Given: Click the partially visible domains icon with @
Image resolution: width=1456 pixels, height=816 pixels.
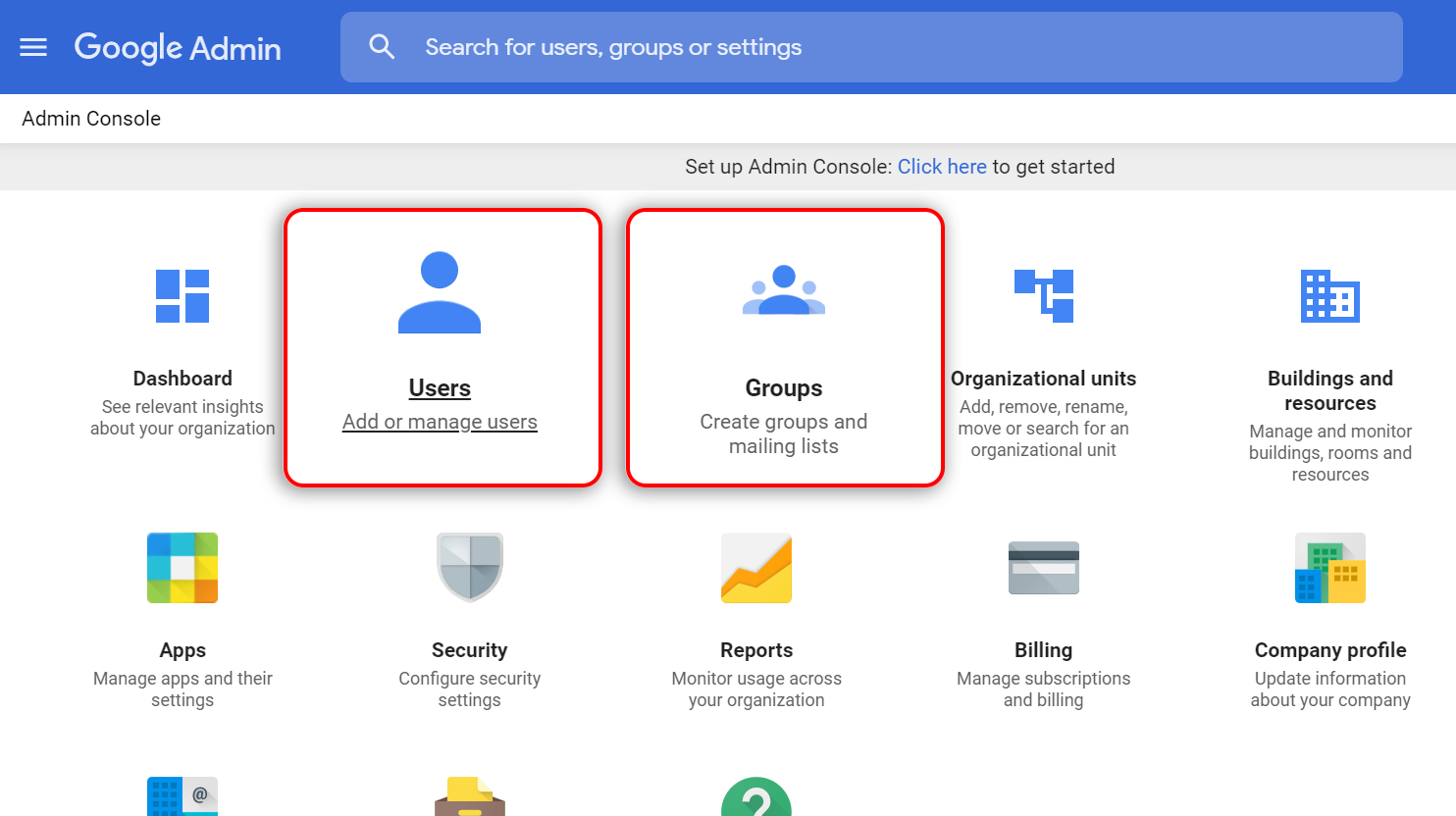Looking at the screenshot, I should click(182, 796).
